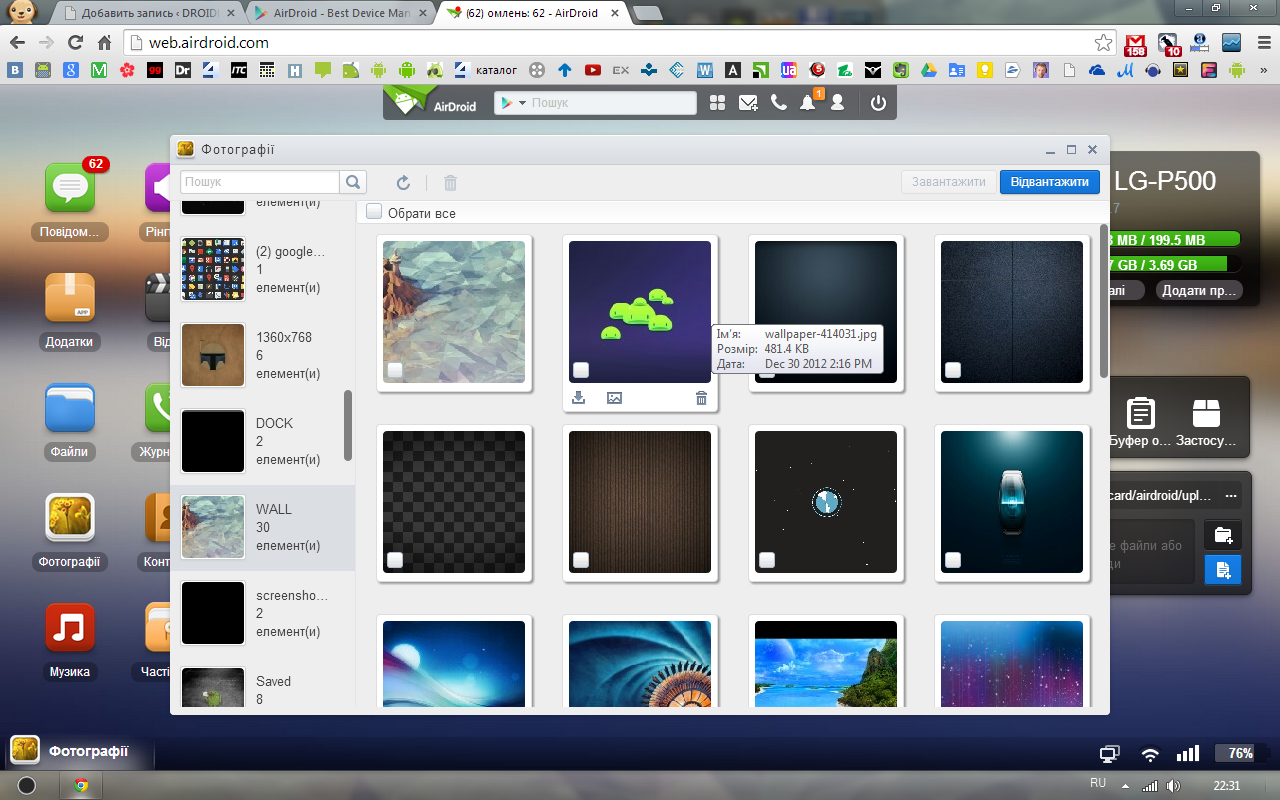
Task: Click the refresh icon in Фотографії window
Action: pos(403,183)
